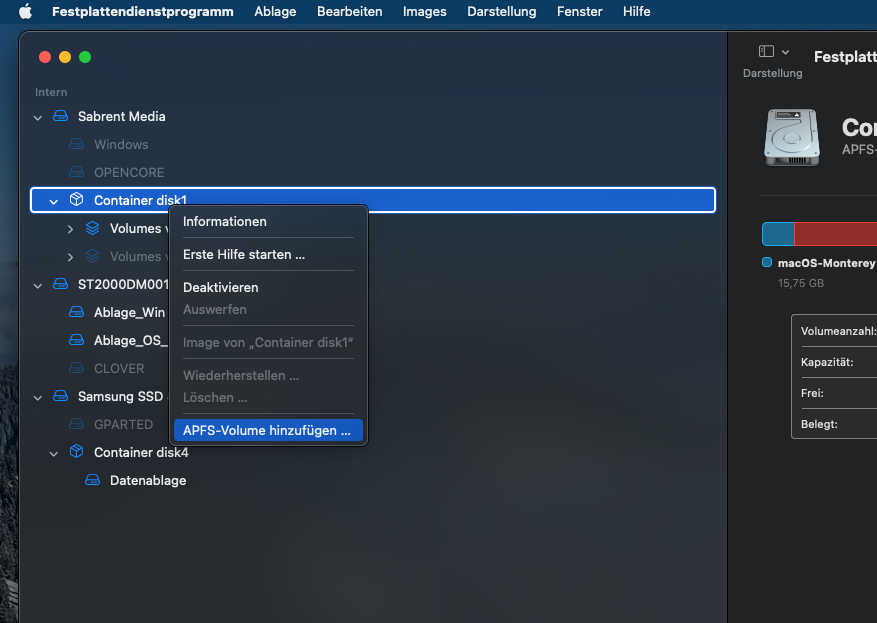This screenshot has width=877, height=623.
Task: Click the OPENCORE volume disk icon
Action: [x=77, y=172]
